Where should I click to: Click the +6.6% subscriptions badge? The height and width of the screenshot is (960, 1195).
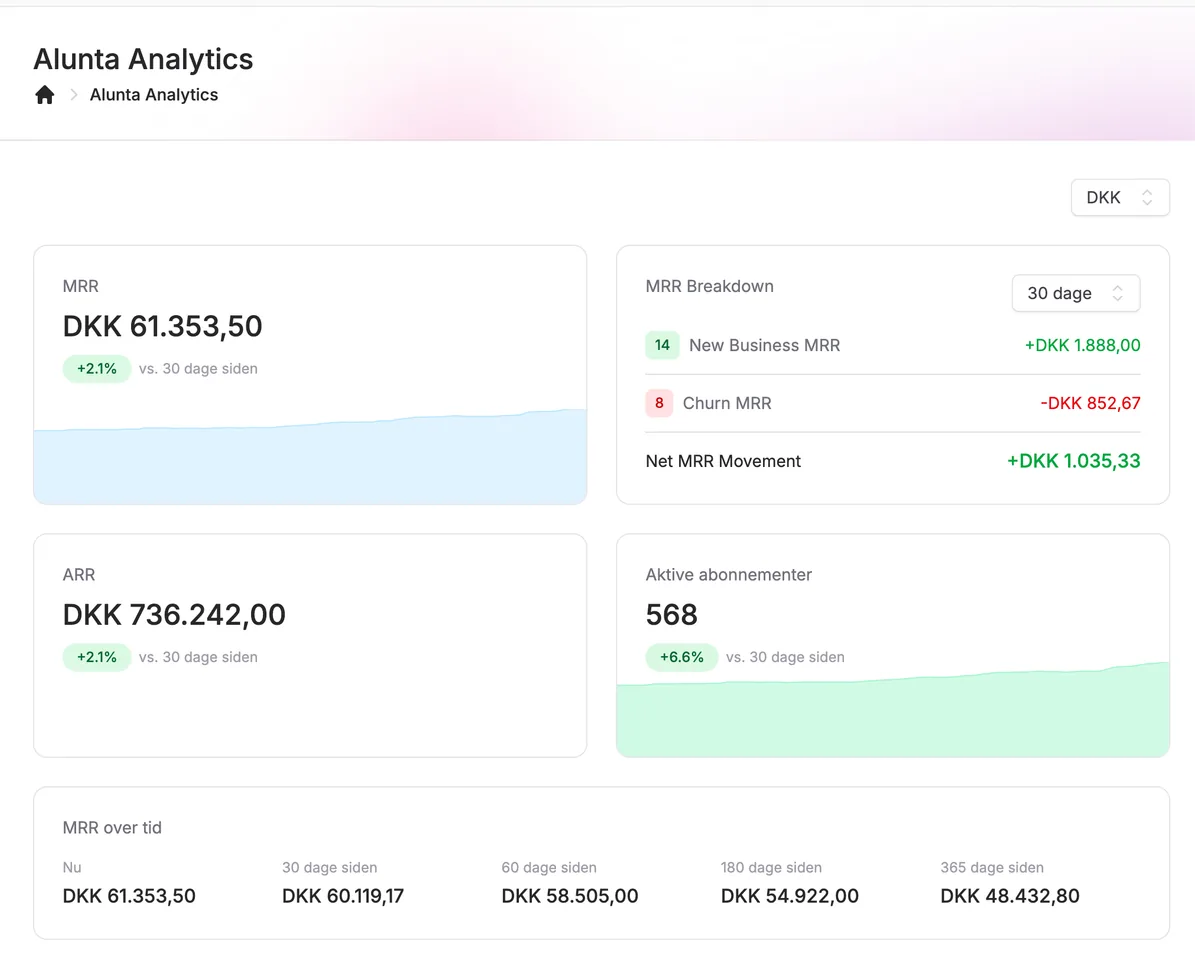[x=681, y=657]
